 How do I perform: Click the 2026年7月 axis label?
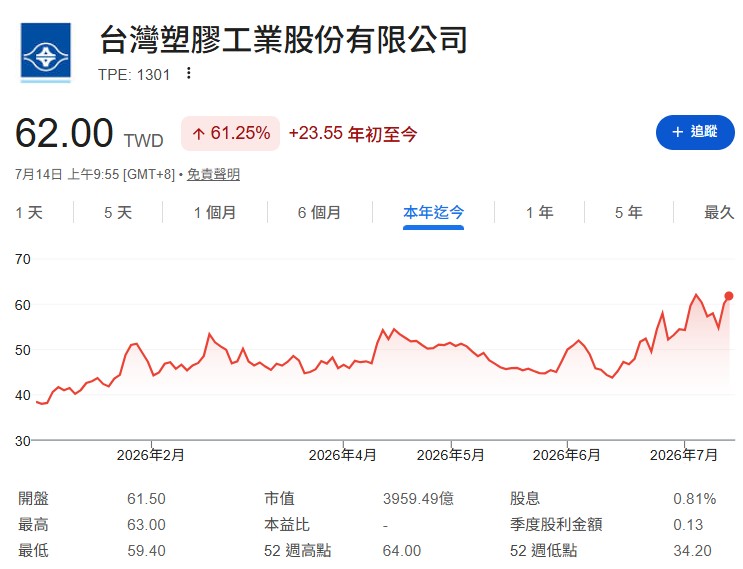684,455
